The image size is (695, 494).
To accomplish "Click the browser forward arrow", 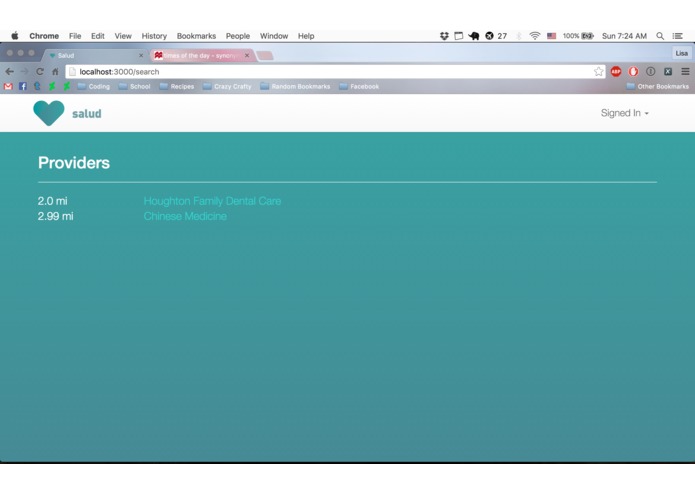I will coord(24,71).
